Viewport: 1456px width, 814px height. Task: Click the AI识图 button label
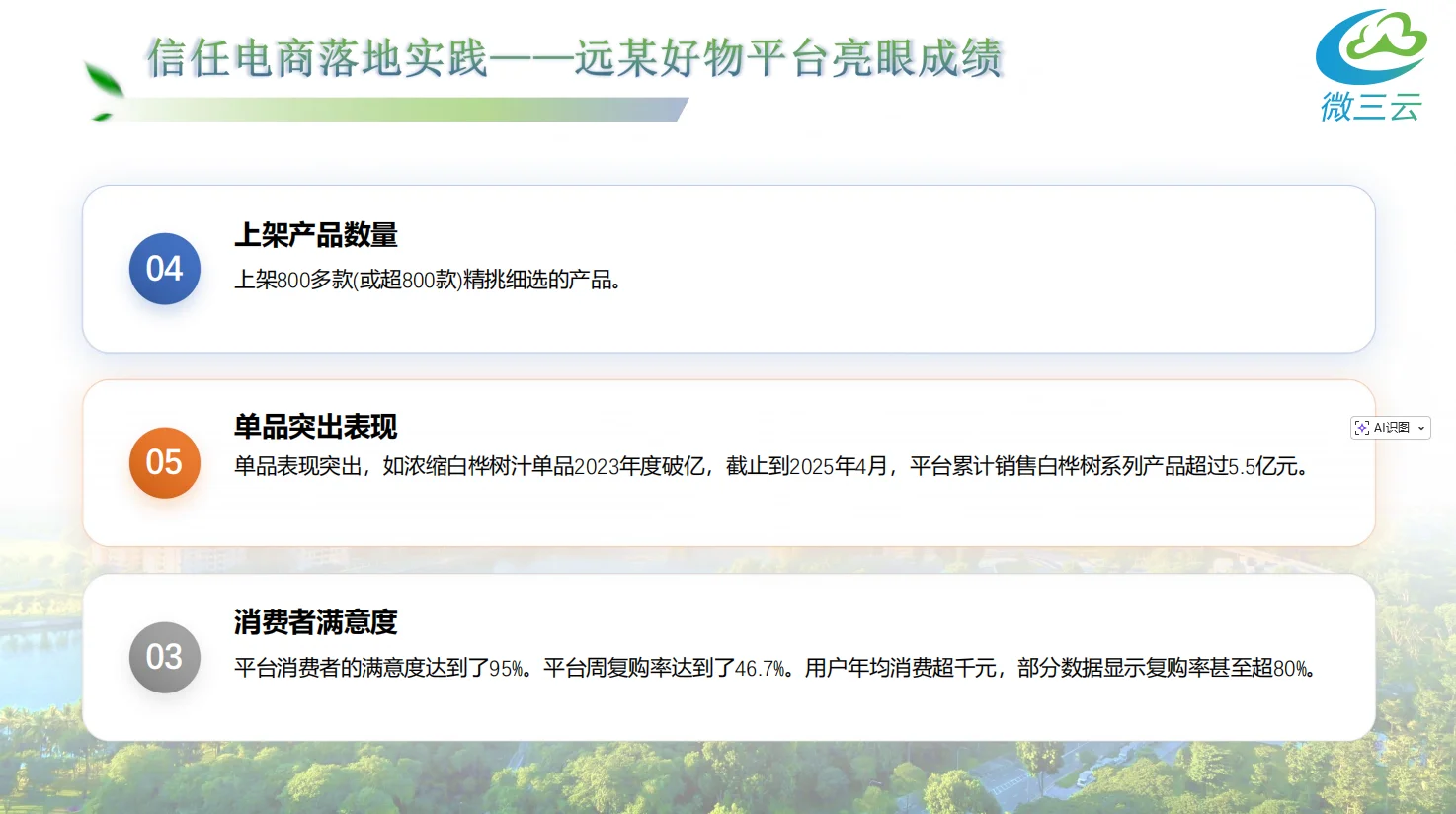(1392, 428)
